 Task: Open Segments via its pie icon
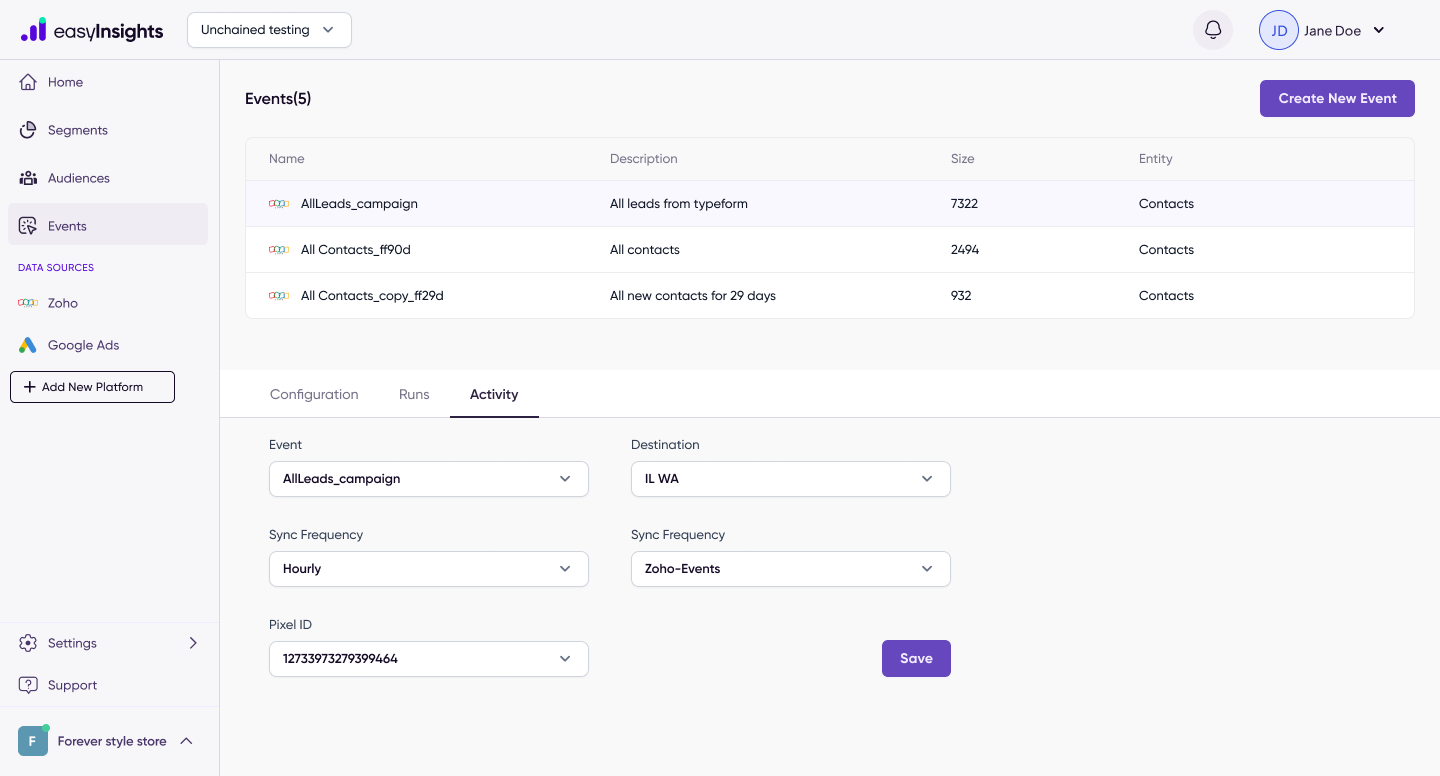click(x=28, y=130)
